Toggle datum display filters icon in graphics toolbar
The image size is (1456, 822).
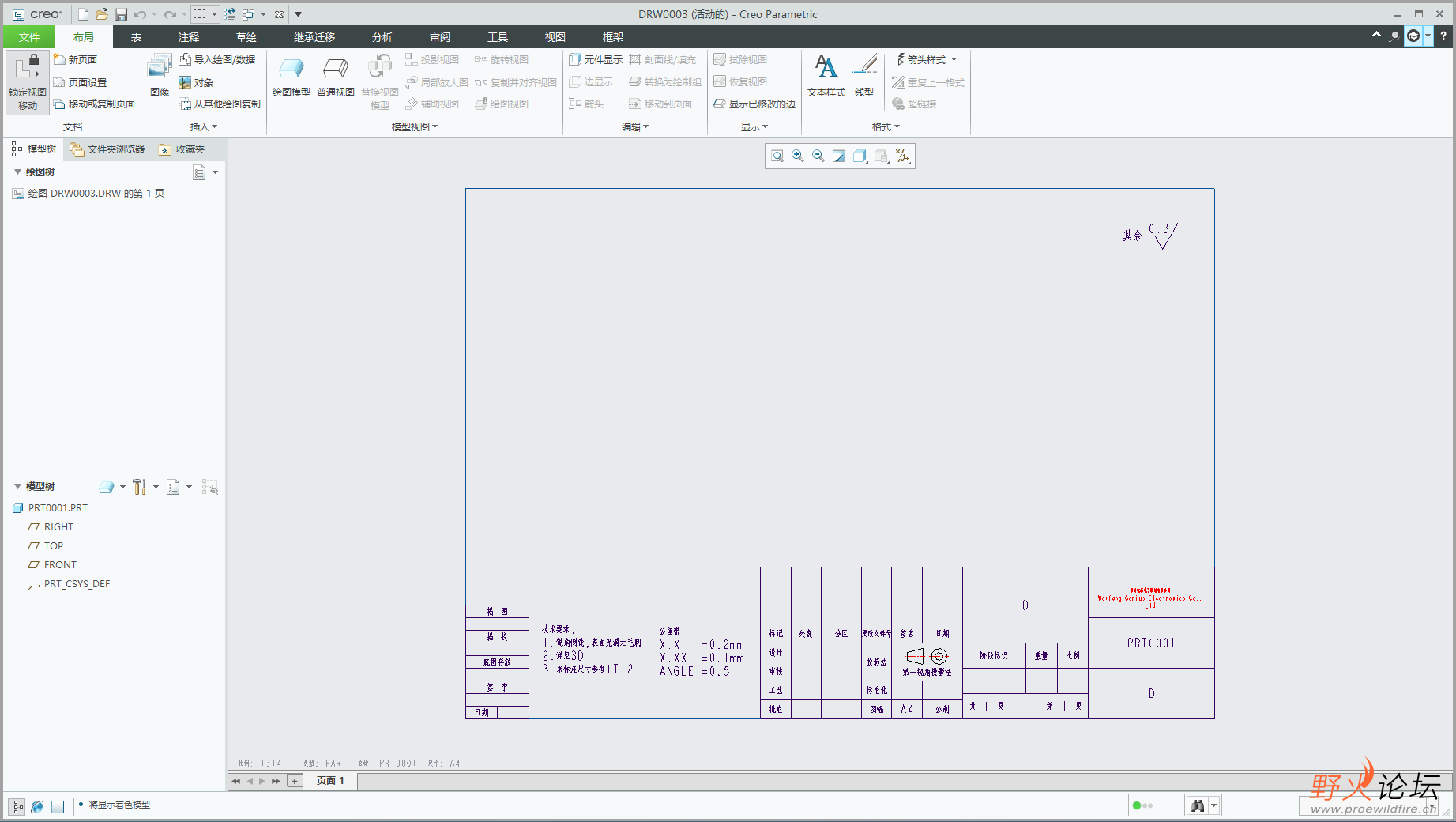tap(902, 156)
